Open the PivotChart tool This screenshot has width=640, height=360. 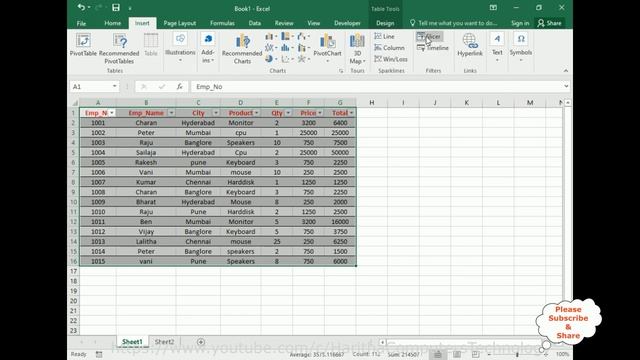(327, 48)
